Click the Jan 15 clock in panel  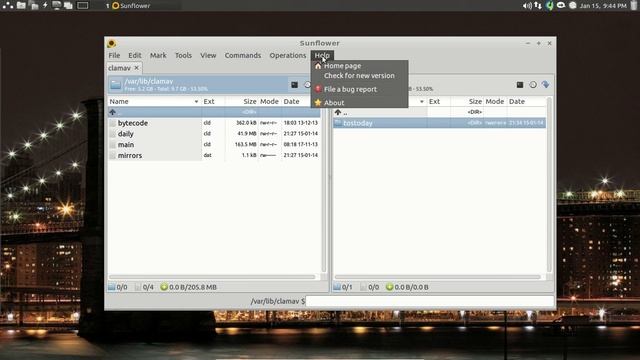coord(603,6)
